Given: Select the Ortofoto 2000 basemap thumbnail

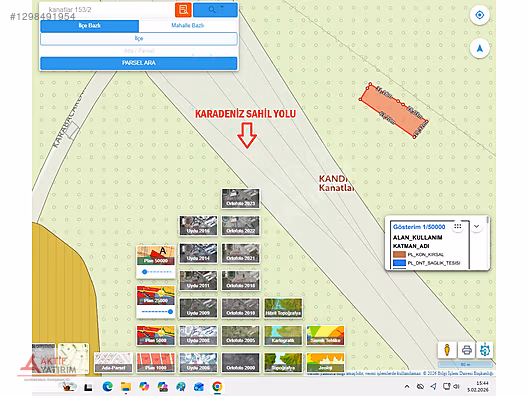Looking at the screenshot, I should coord(240,362).
